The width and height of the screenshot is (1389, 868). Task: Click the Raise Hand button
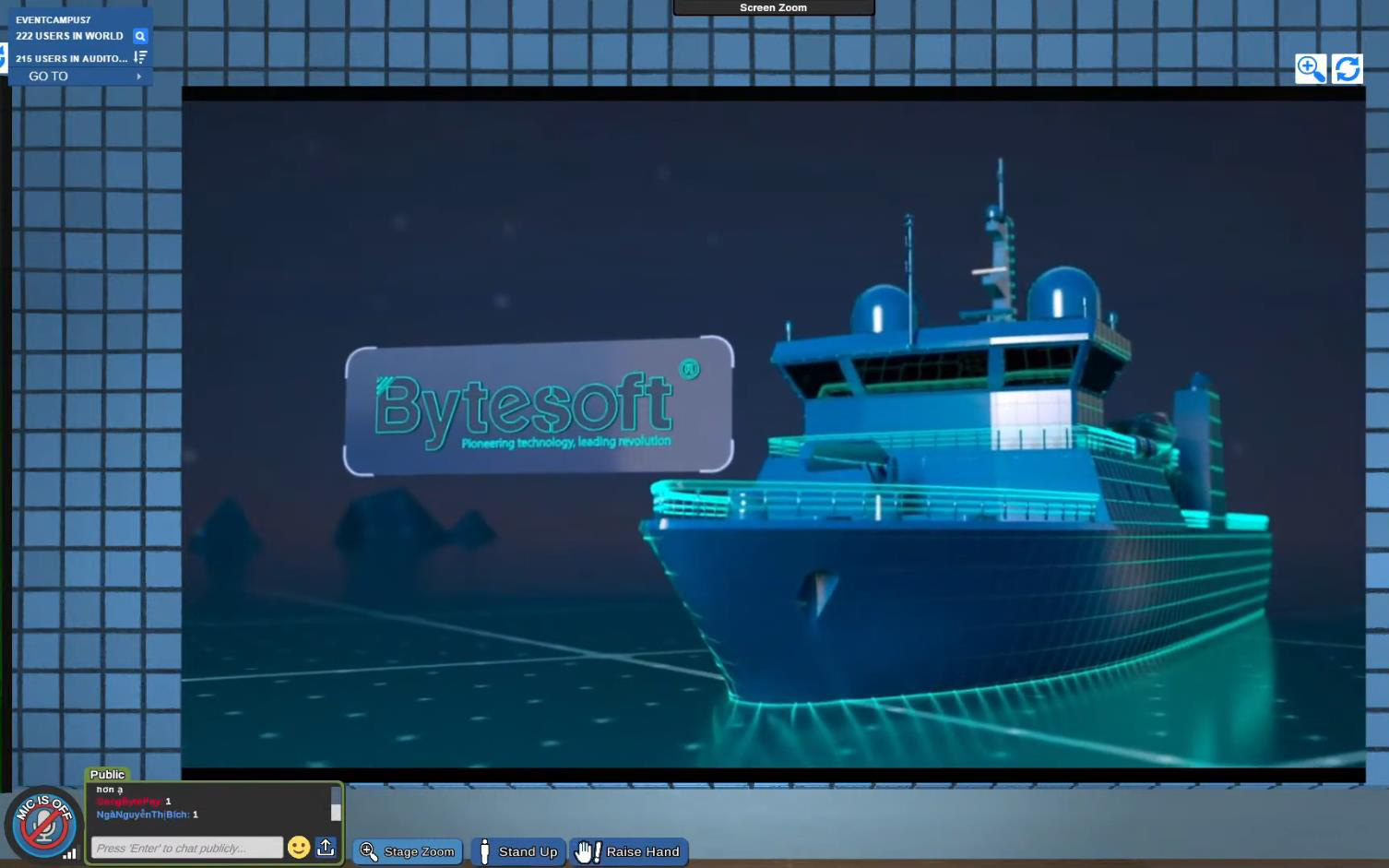(x=629, y=851)
